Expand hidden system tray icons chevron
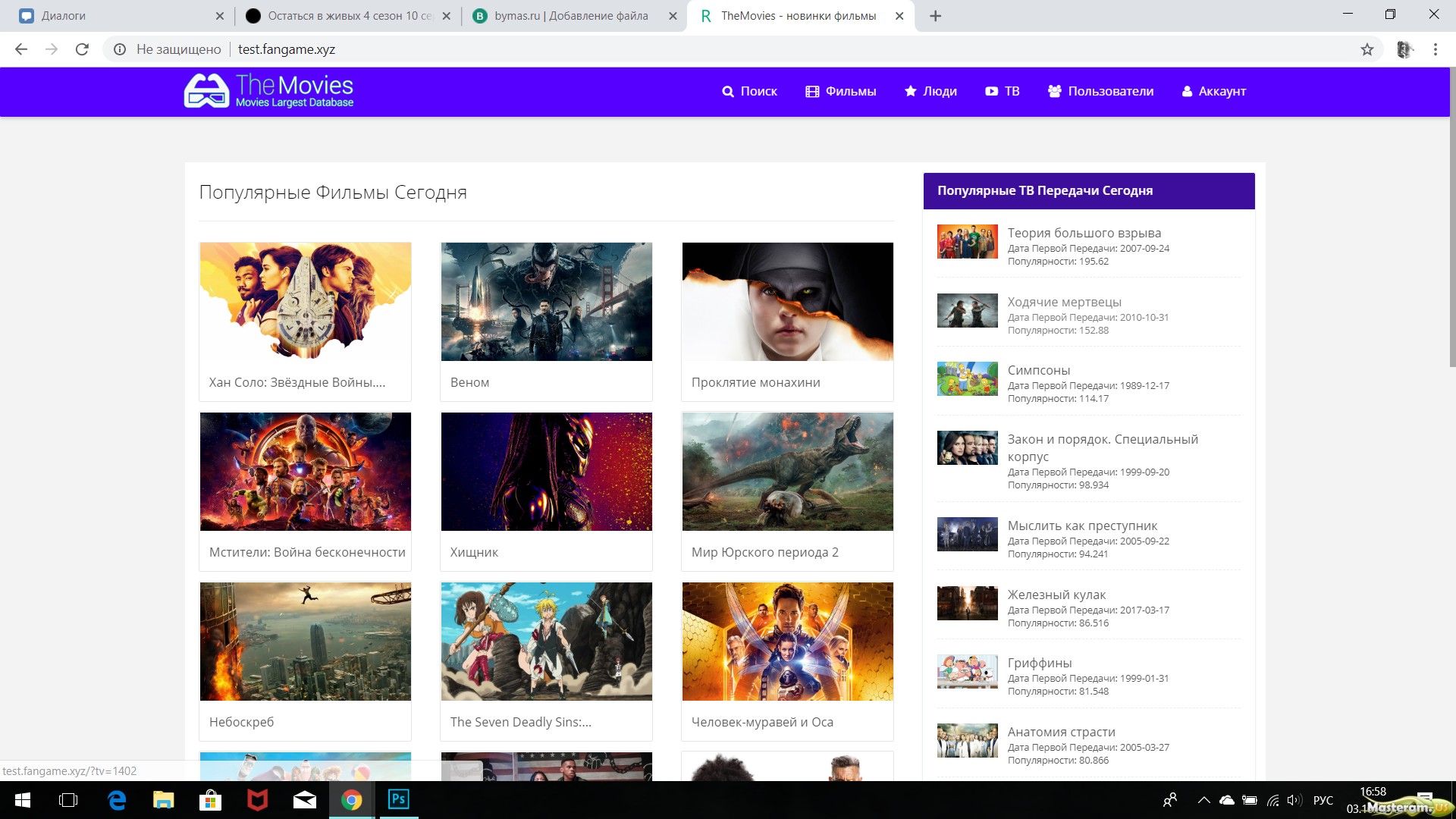 1203,800
